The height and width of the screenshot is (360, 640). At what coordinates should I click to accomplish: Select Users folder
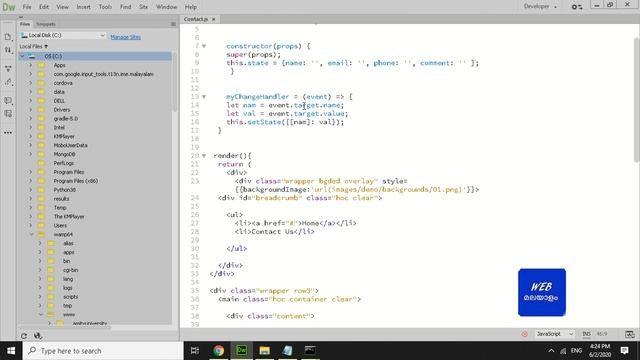point(60,225)
